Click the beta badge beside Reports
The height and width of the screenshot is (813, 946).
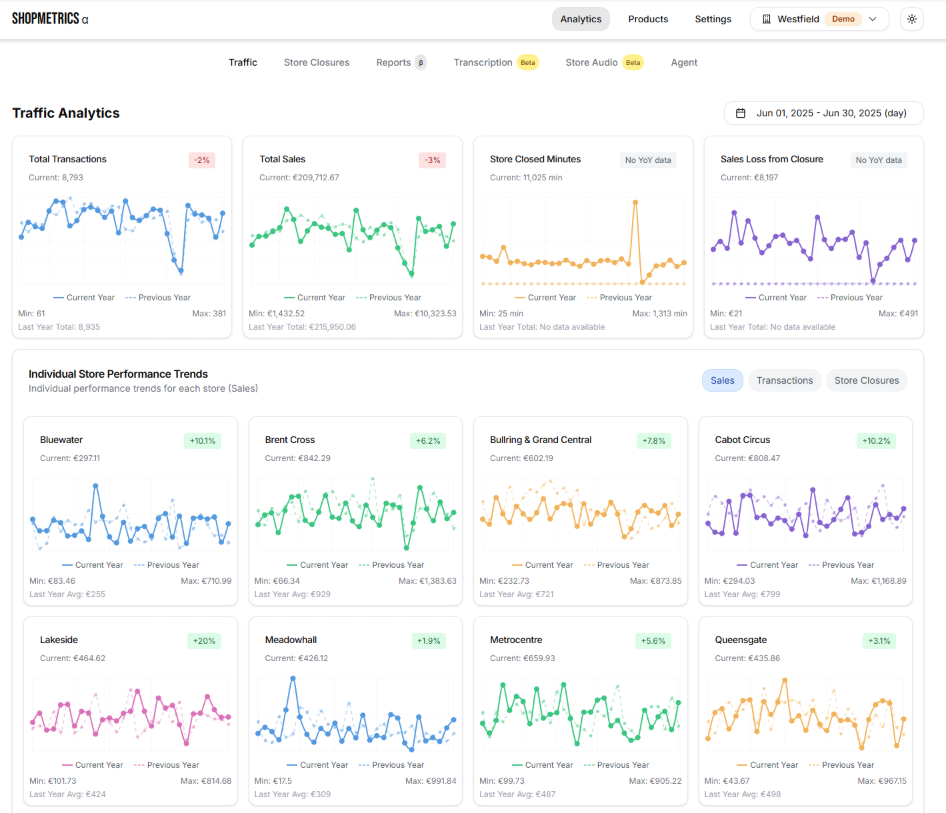coord(421,62)
